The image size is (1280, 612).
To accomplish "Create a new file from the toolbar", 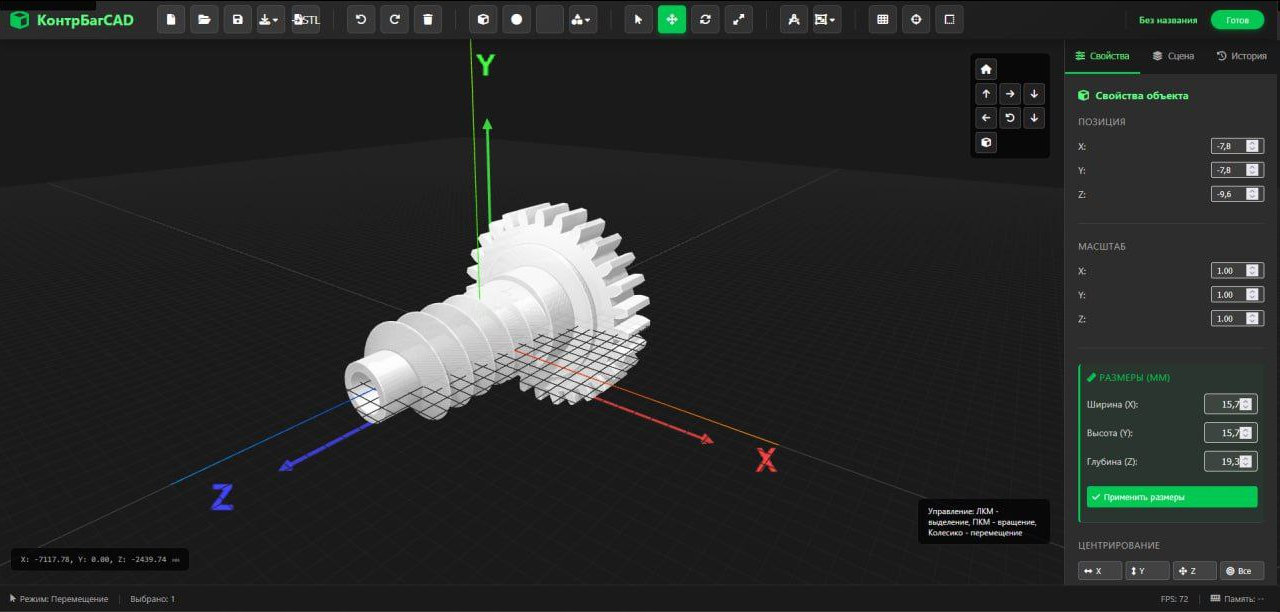I will pyautogui.click(x=171, y=19).
